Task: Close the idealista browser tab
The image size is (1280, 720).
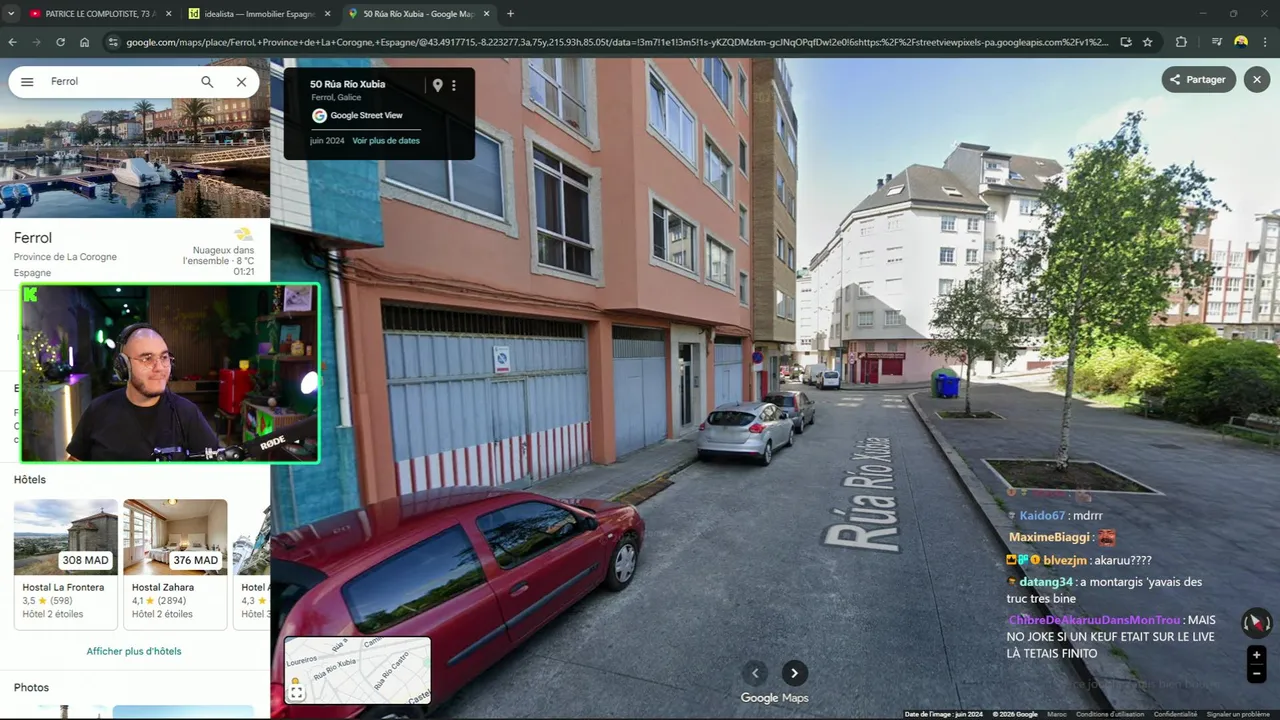Action: point(327,14)
